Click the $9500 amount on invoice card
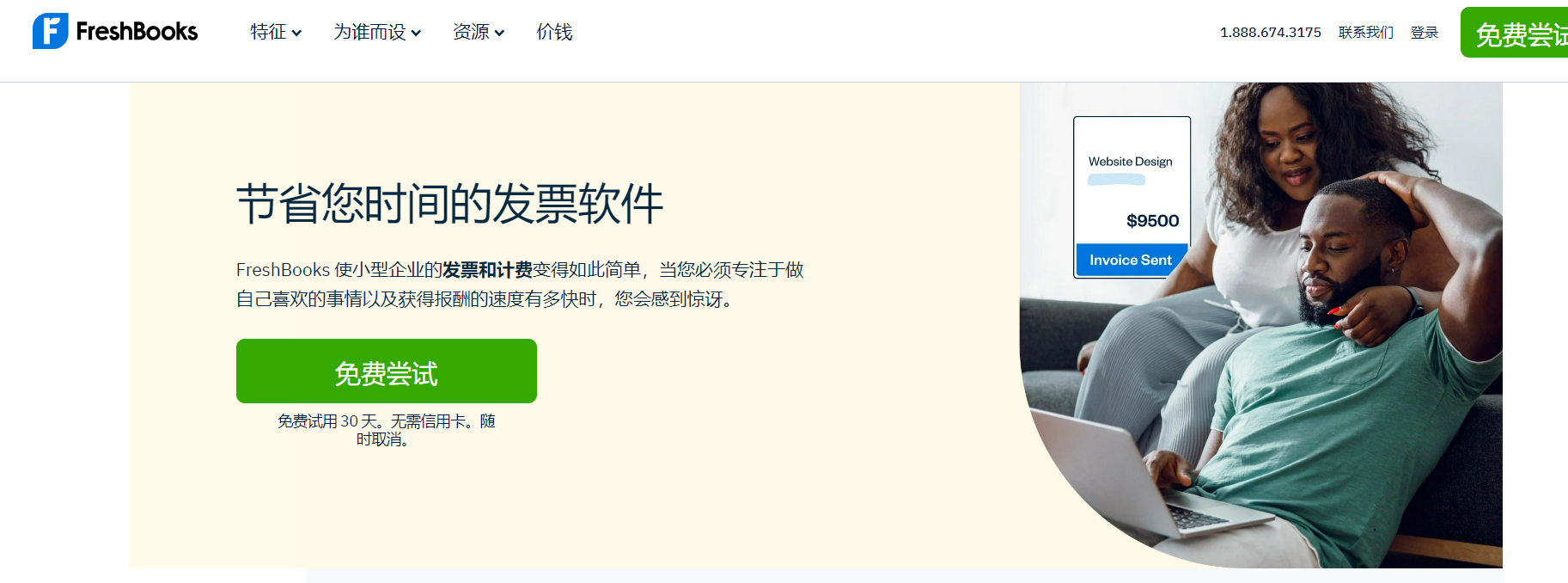1568x583 pixels. click(1152, 221)
